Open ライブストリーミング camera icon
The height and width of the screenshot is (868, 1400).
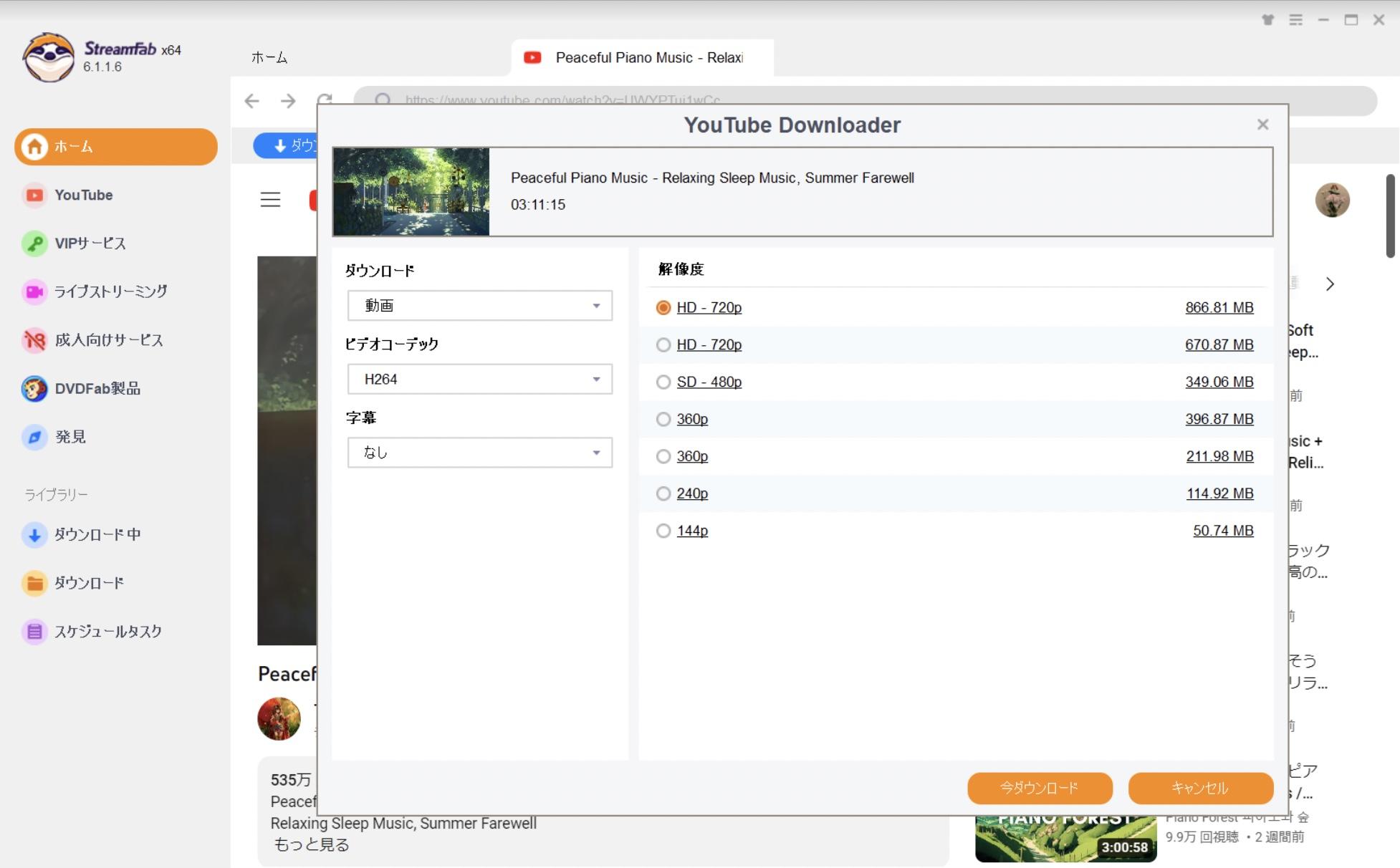pos(34,291)
